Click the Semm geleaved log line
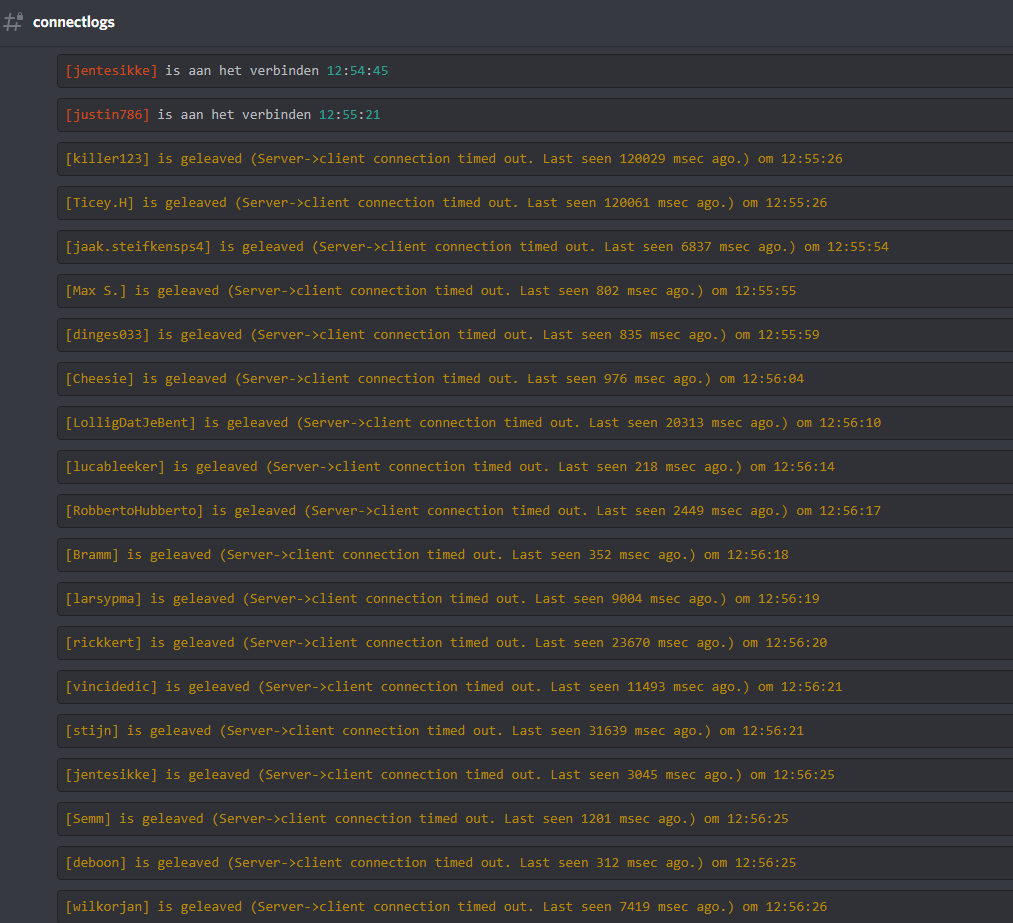Viewport: 1013px width, 923px height. pyautogui.click(x=427, y=819)
